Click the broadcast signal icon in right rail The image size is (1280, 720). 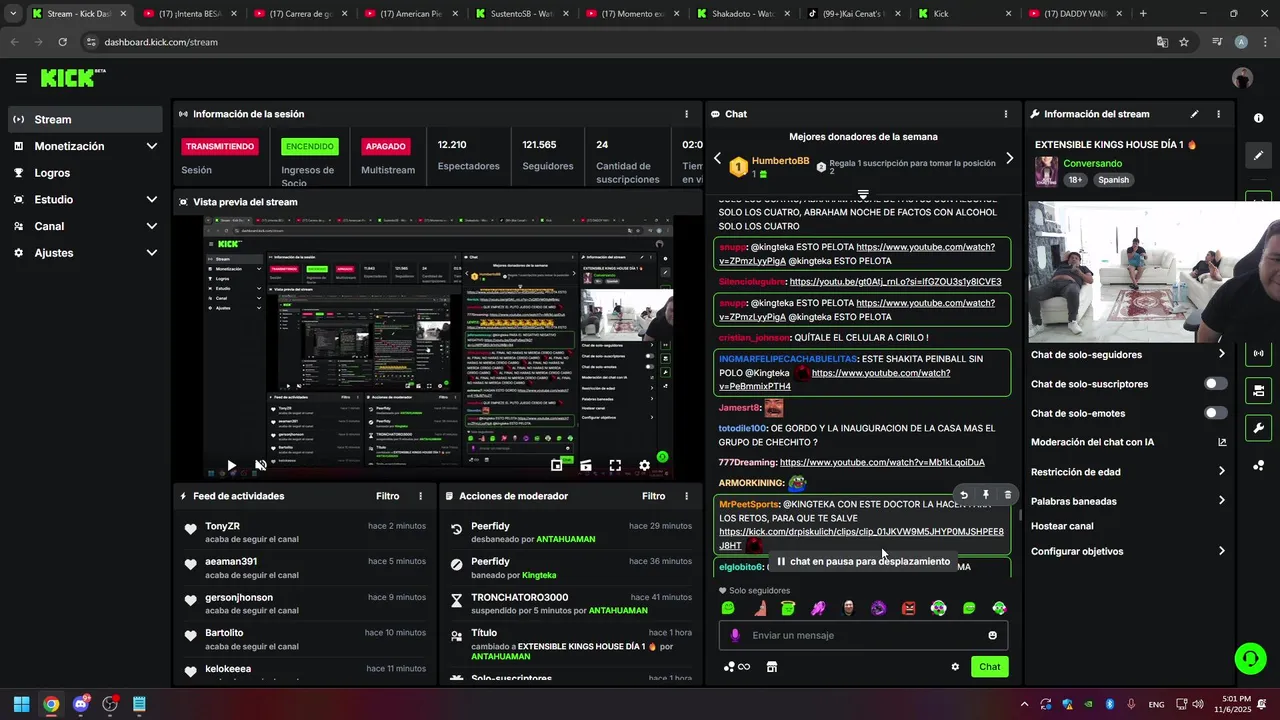(1258, 353)
